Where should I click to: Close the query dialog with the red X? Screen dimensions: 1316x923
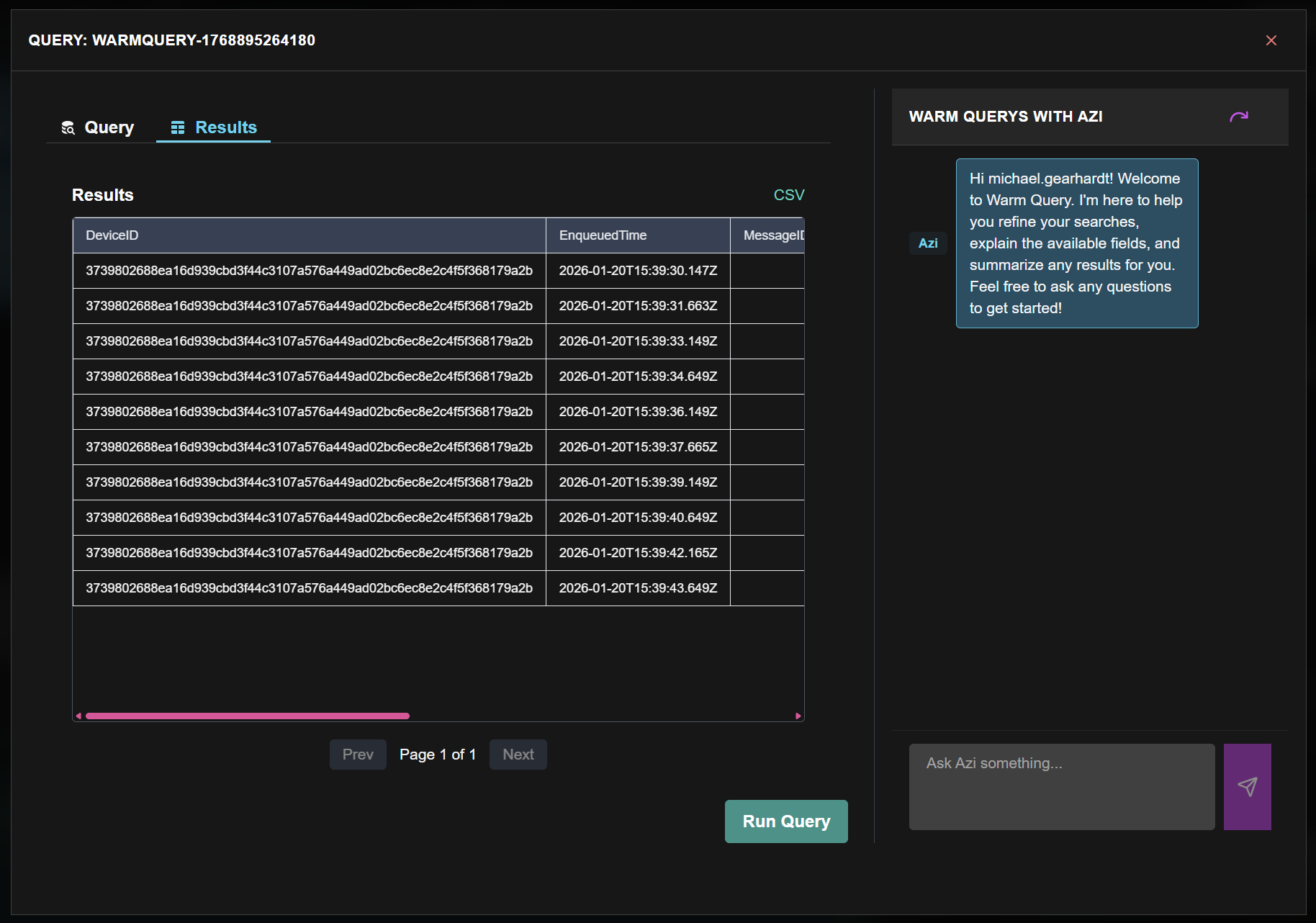point(1271,40)
